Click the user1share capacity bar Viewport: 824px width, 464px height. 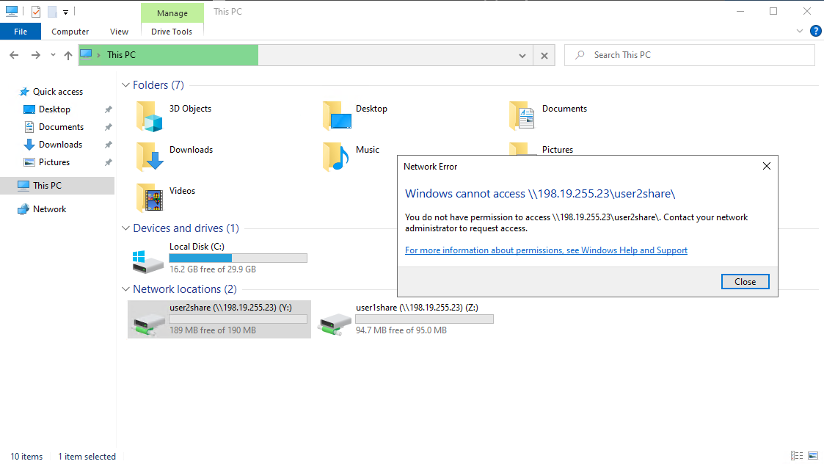coord(425,319)
